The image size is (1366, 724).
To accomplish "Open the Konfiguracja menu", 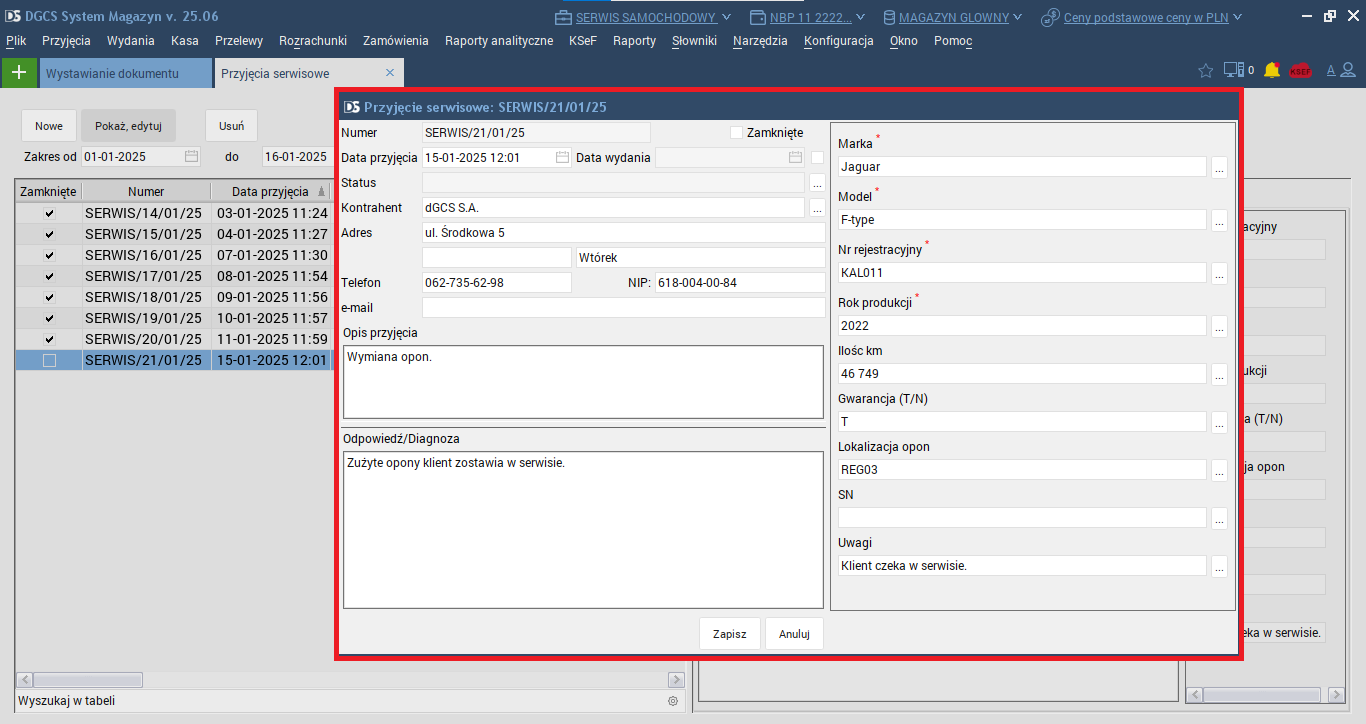I will [x=838, y=41].
